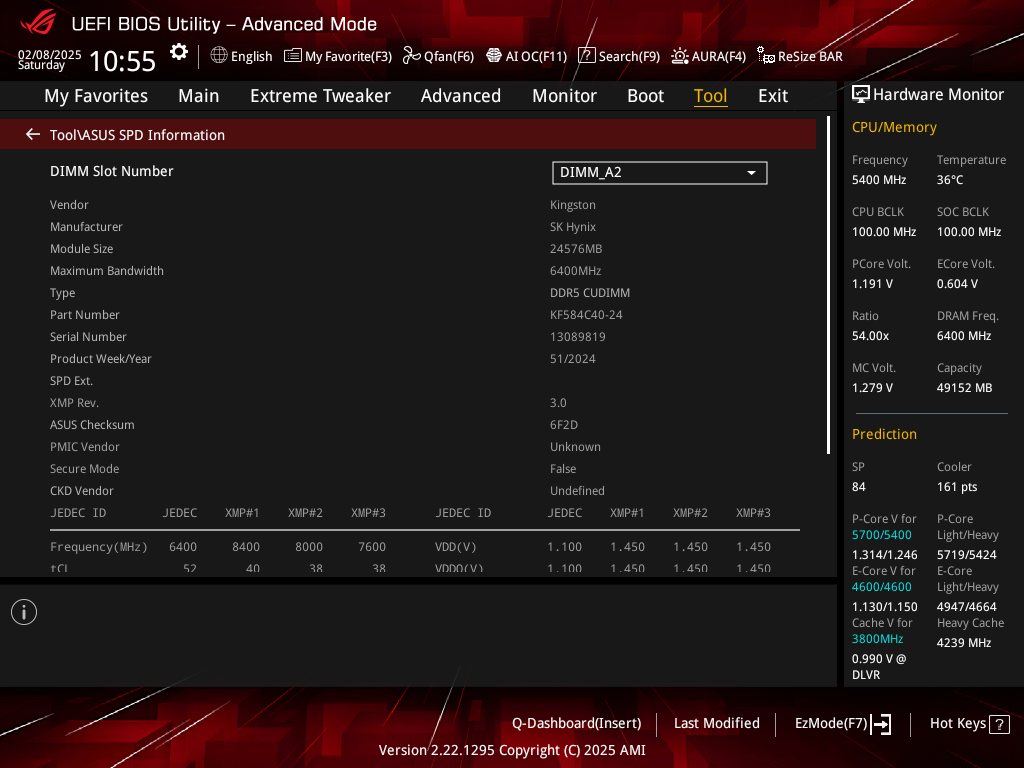The height and width of the screenshot is (768, 1024).
Task: Click the Vendor value Kingston
Action: click(x=572, y=204)
